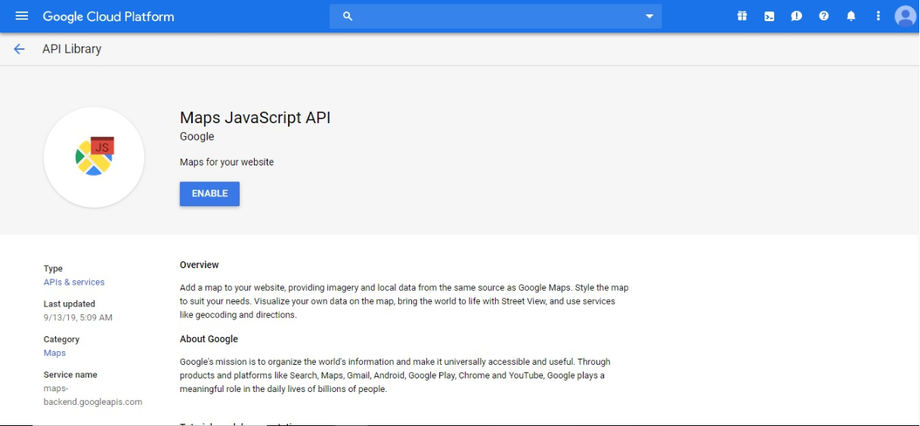Click the Google Cloud Platform logo text

point(109,16)
